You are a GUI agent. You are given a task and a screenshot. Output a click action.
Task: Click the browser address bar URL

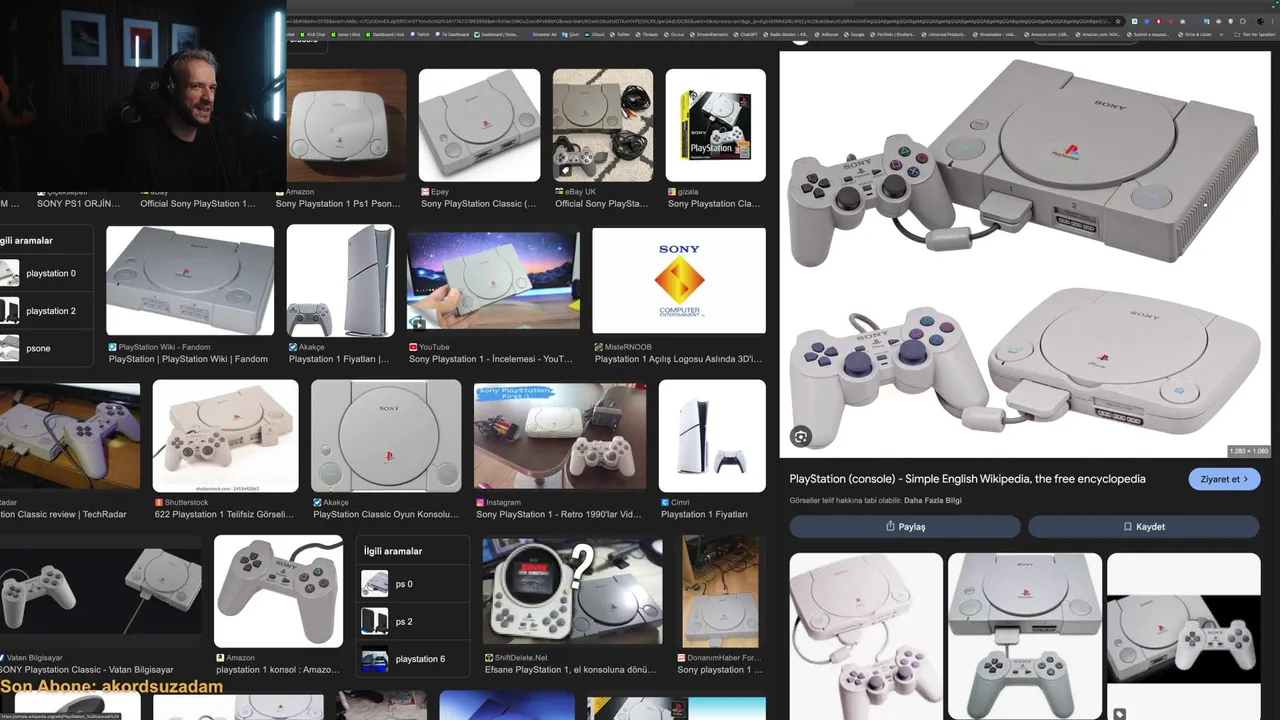700,20
